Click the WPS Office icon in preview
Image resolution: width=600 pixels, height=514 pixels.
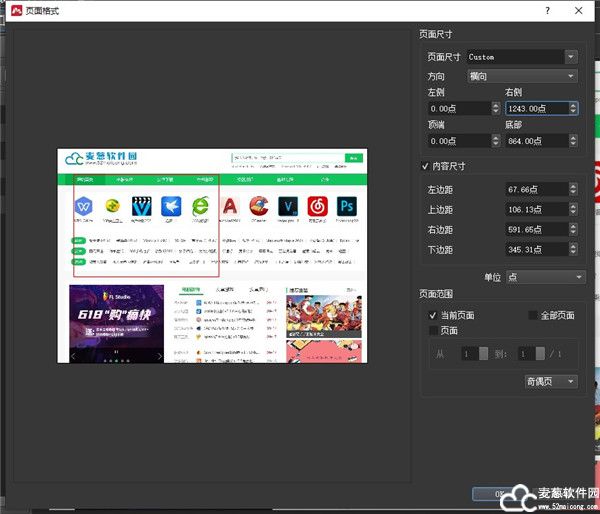[x=83, y=206]
